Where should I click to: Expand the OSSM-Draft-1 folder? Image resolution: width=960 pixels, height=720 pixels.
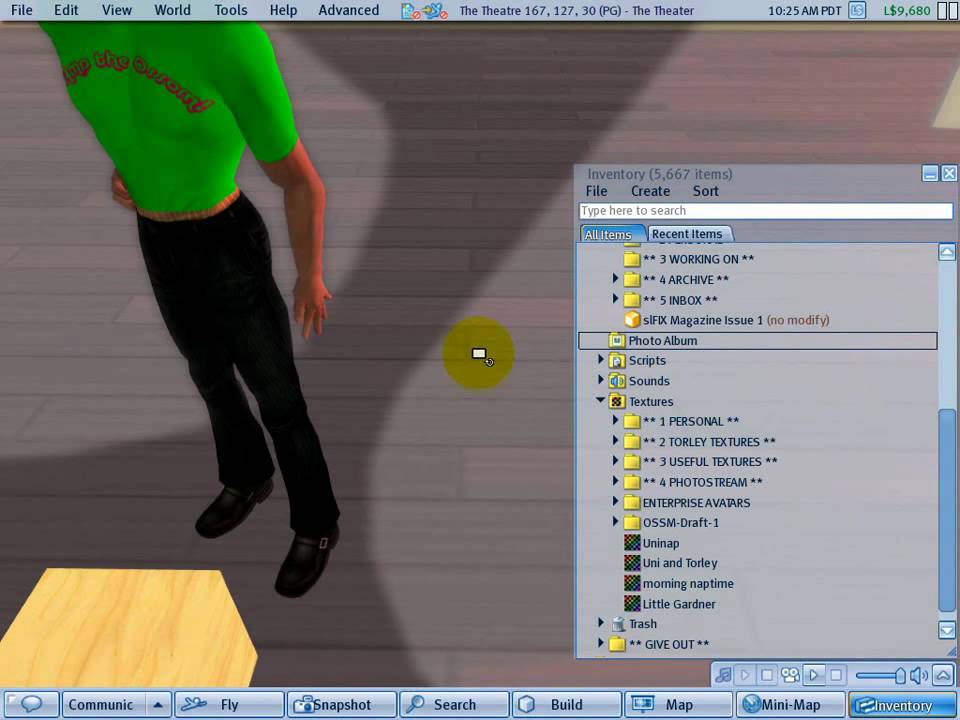coord(615,522)
